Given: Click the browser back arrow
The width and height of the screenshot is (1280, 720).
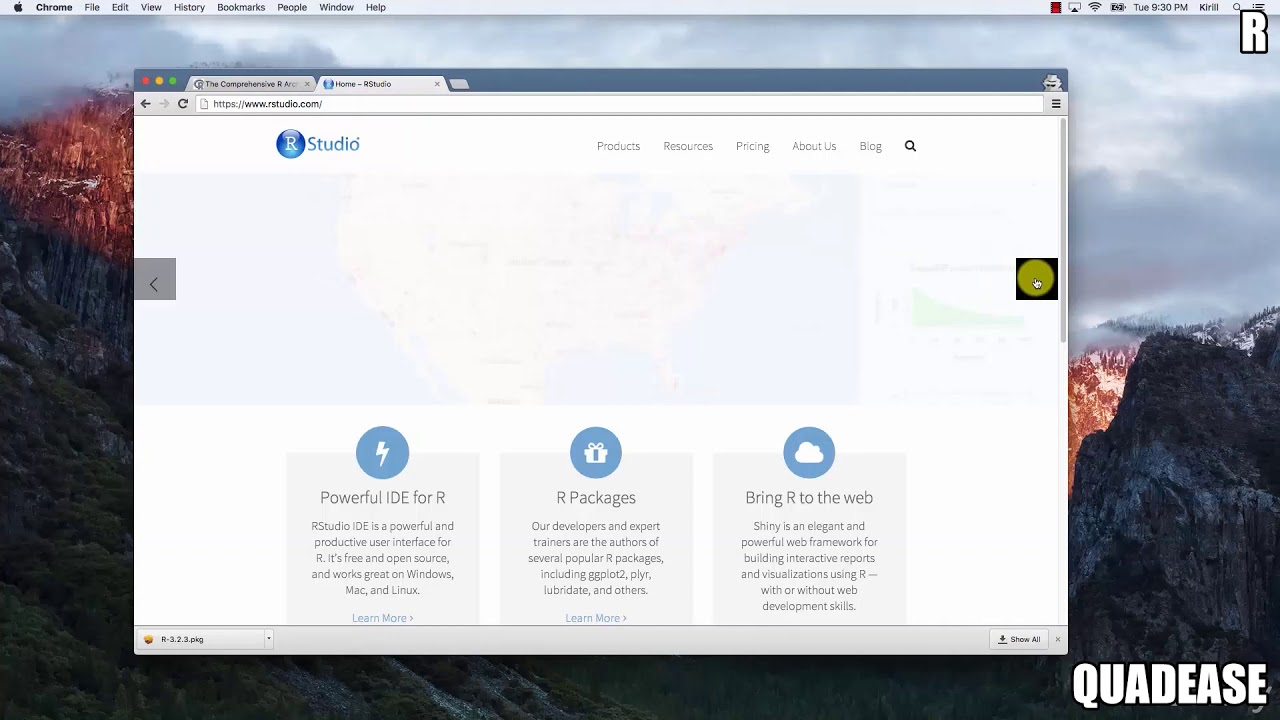Looking at the screenshot, I should pyautogui.click(x=146, y=104).
